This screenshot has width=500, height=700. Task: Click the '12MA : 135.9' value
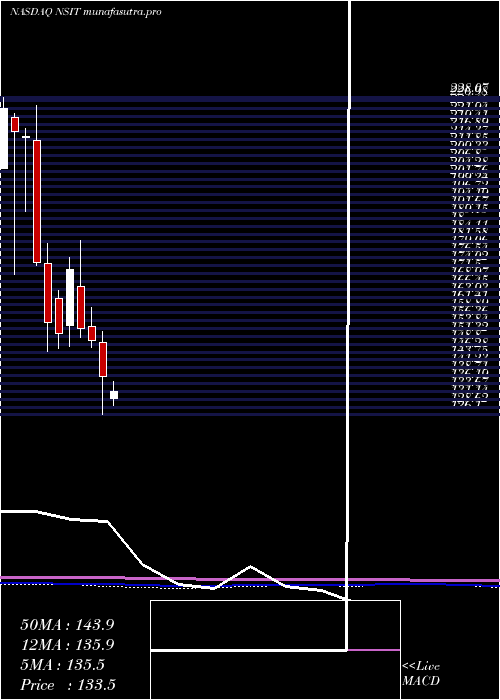click(x=67, y=645)
